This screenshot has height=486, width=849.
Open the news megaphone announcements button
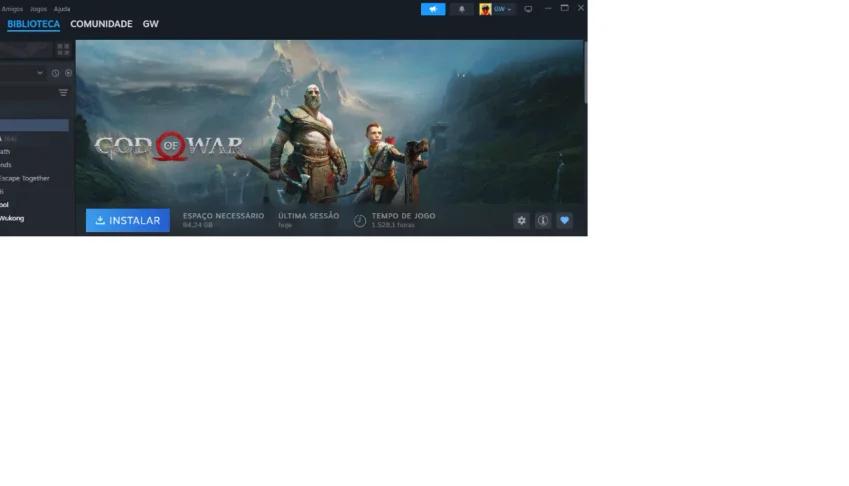pyautogui.click(x=433, y=9)
